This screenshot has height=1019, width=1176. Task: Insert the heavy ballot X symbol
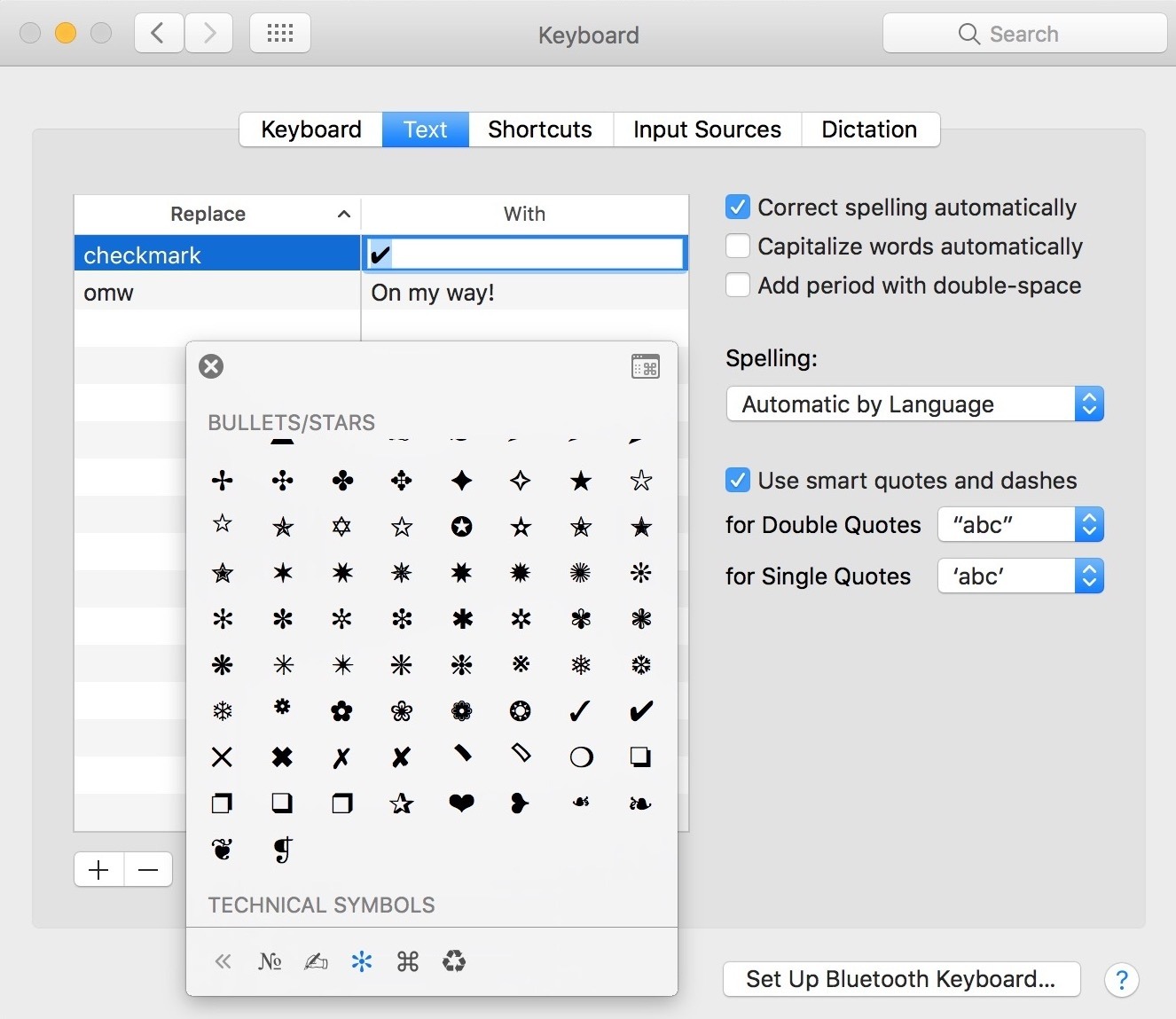pyautogui.click(x=402, y=756)
